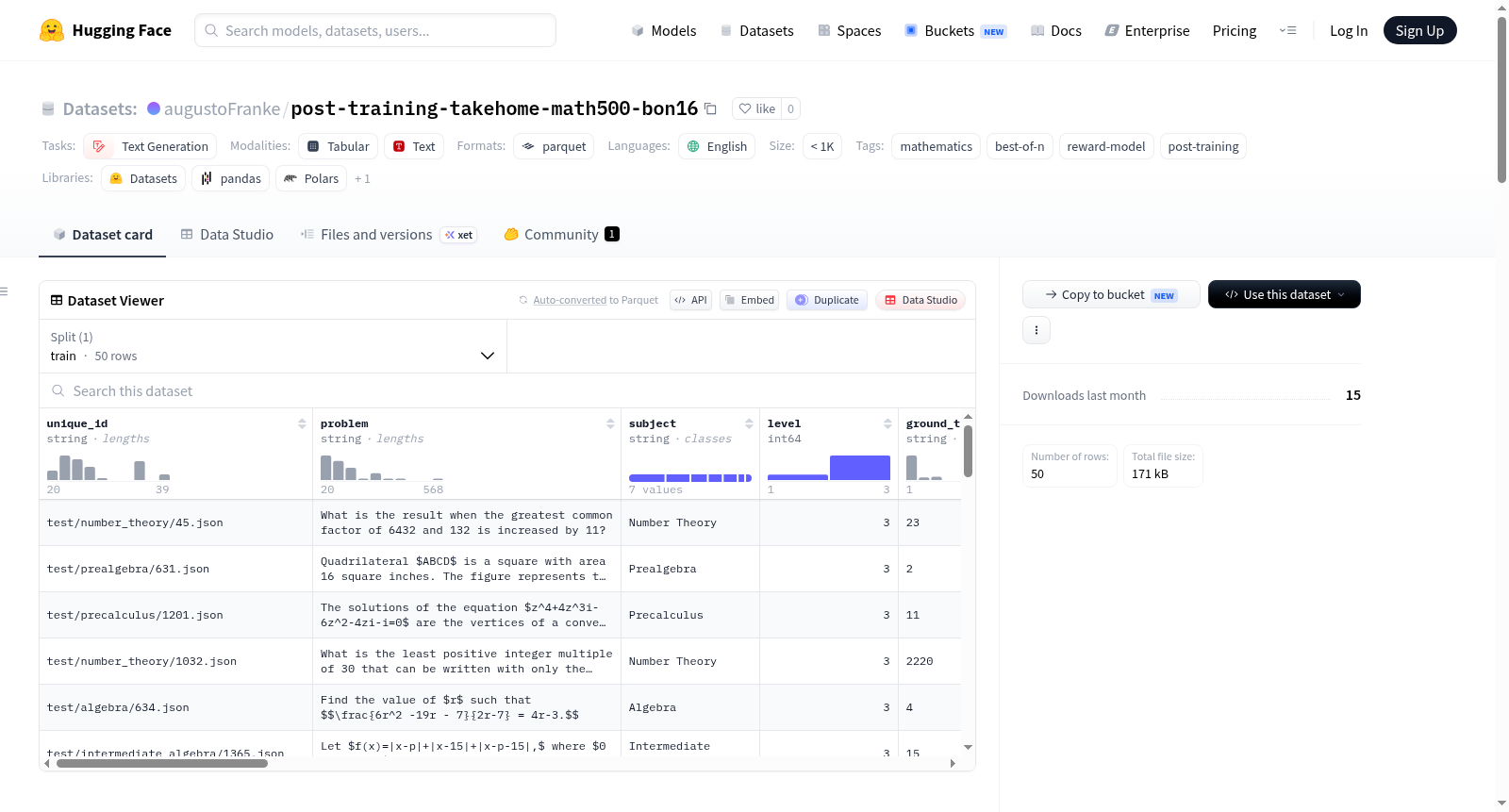The width and height of the screenshot is (1509, 812).
Task: Filter by the English language tag
Action: coord(717,146)
